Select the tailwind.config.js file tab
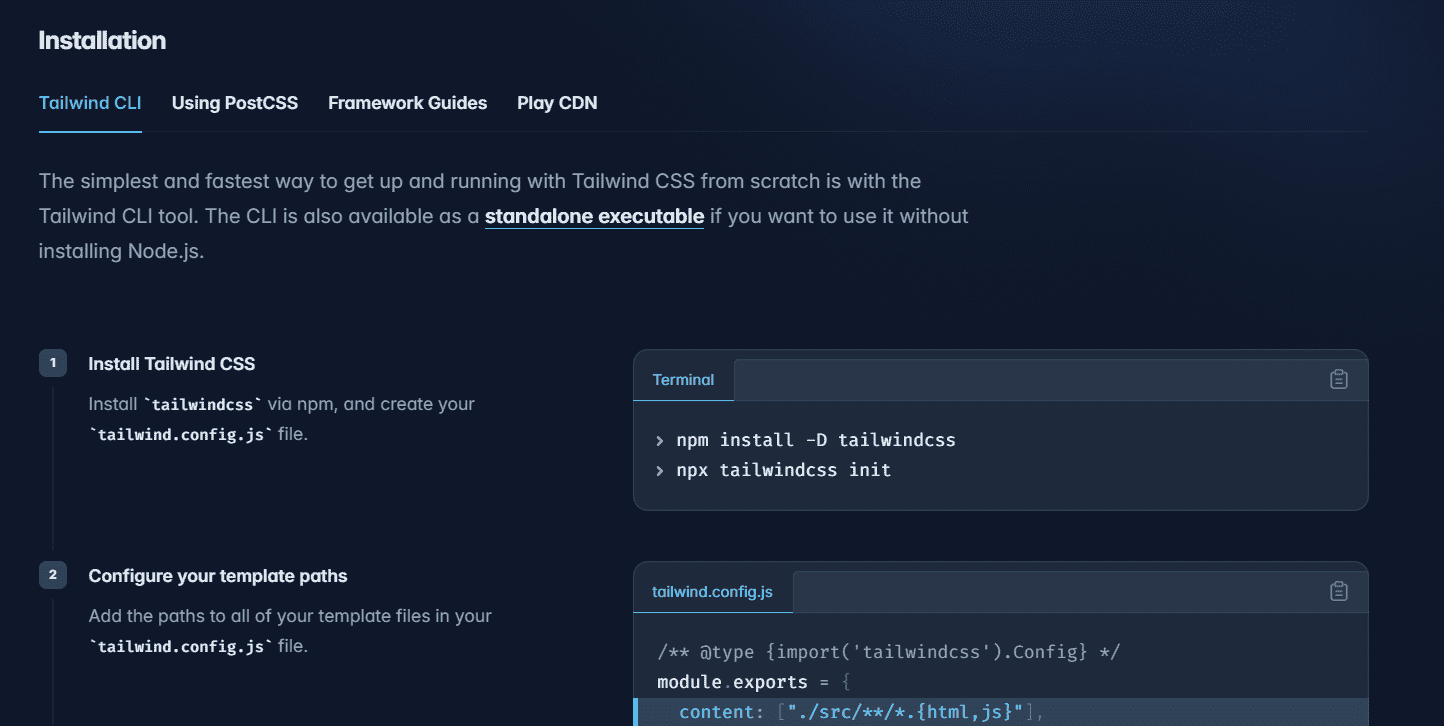Image resolution: width=1444 pixels, height=726 pixels. [712, 592]
